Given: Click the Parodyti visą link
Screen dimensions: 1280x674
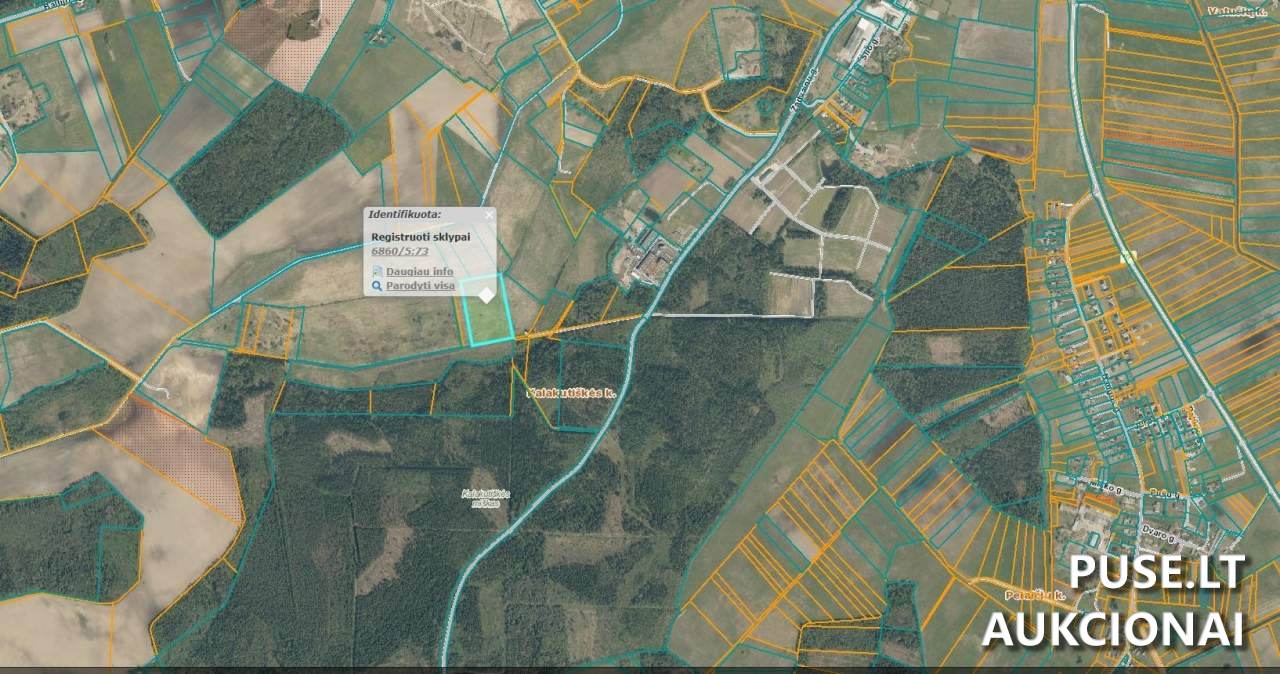Looking at the screenshot, I should (420, 286).
